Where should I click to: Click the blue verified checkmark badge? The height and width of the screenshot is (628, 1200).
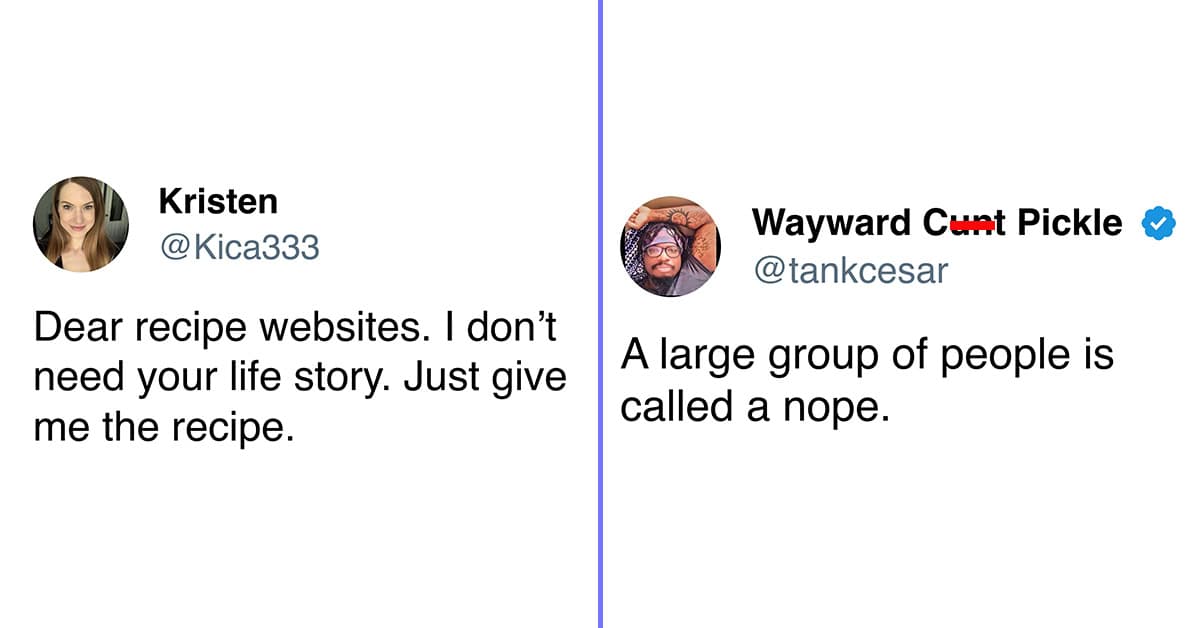[x=1159, y=223]
